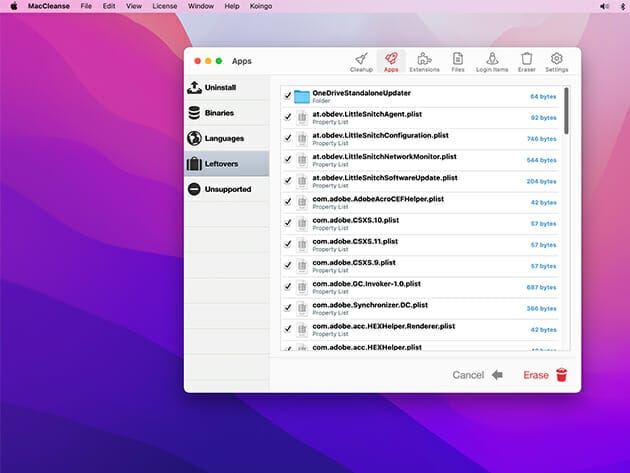Image resolution: width=630 pixels, height=473 pixels.
Task: Open Settings gear in toolbar
Action: point(557,62)
